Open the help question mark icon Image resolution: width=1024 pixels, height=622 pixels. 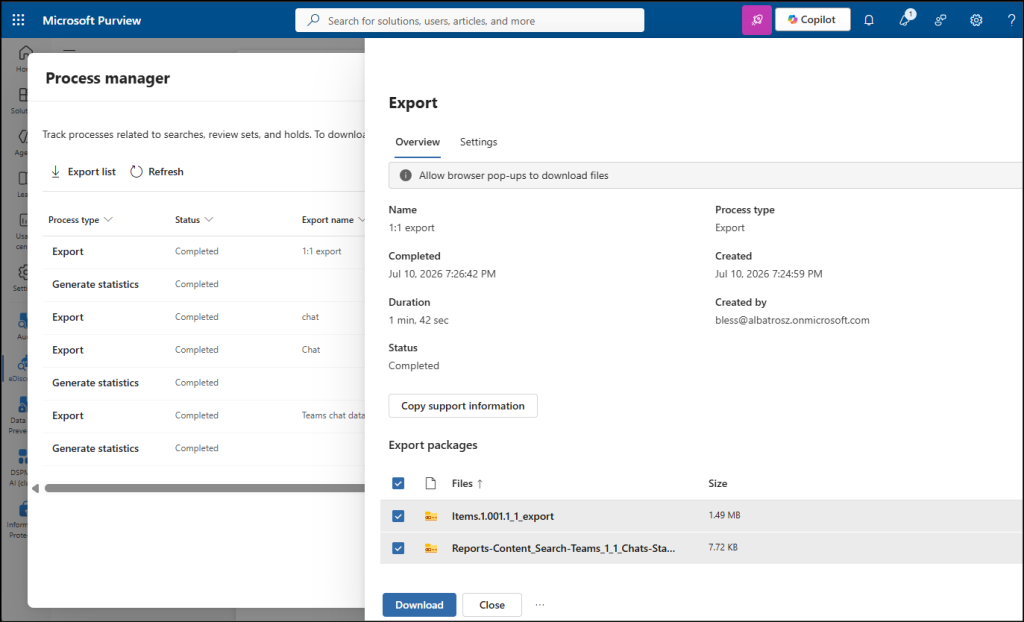tap(1012, 20)
